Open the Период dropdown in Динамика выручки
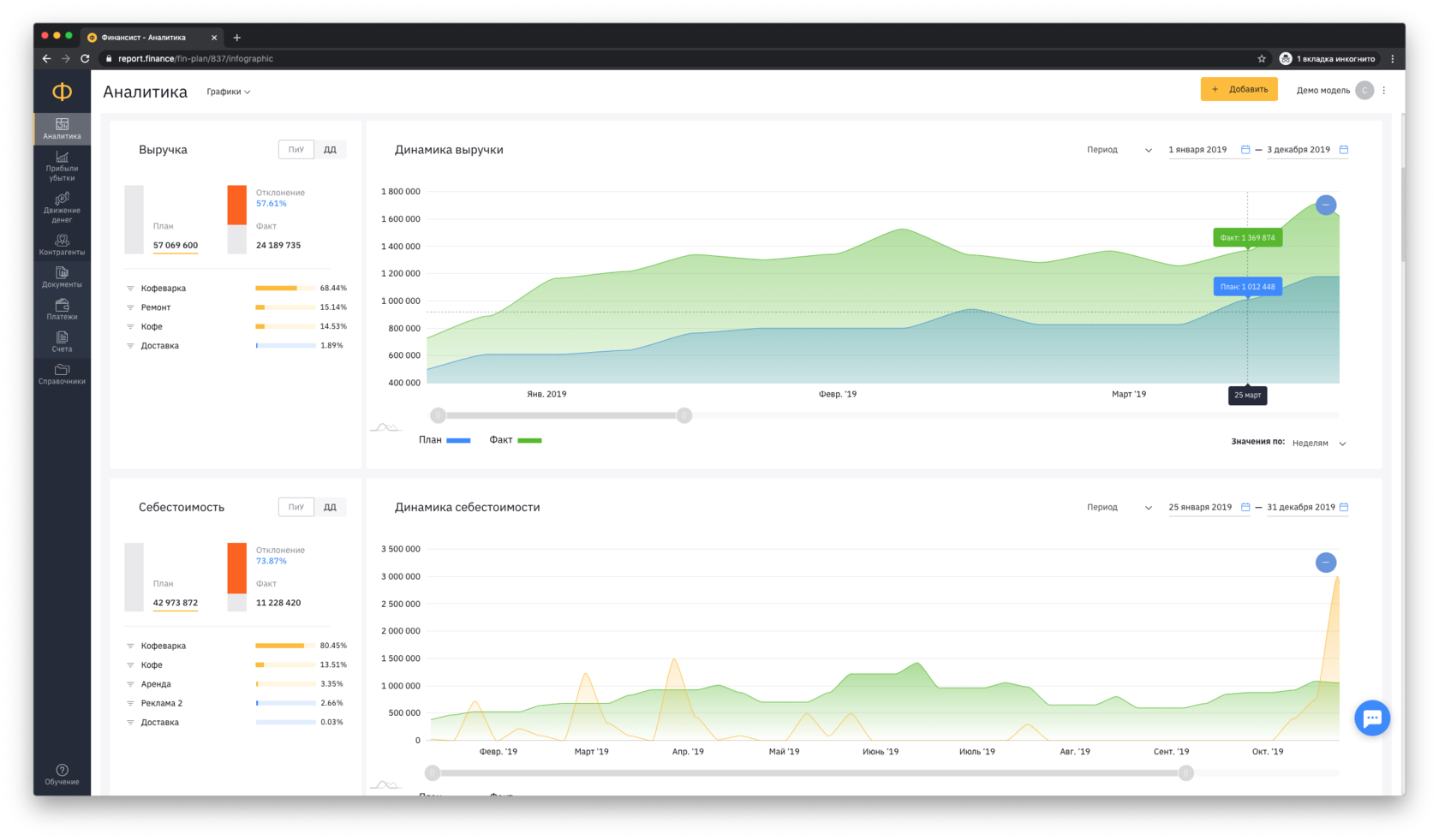The width and height of the screenshot is (1439, 840). click(x=1119, y=150)
